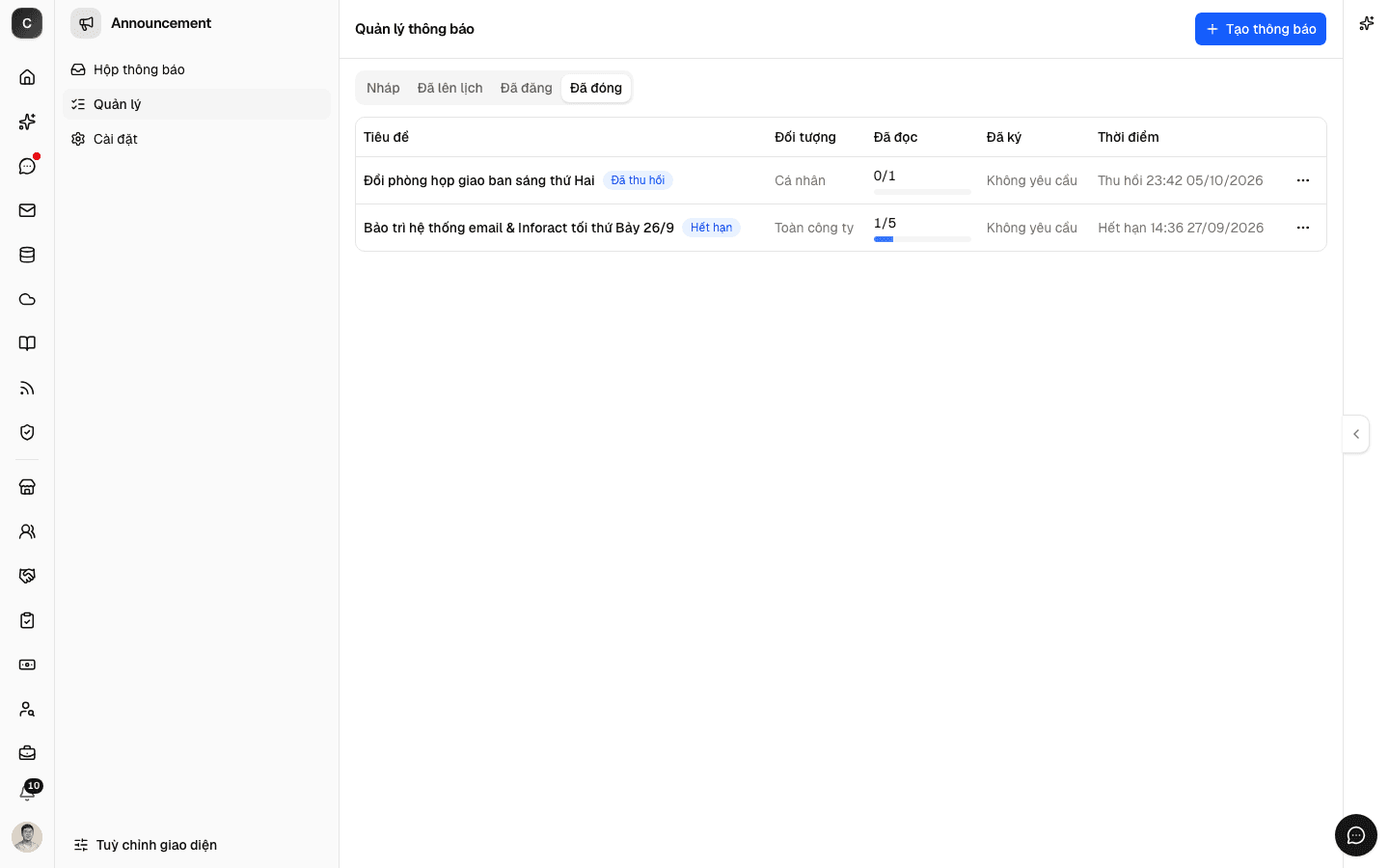This screenshot has width=1389, height=868.
Task: Open the briefcase icon in left rail
Action: [x=27, y=753]
